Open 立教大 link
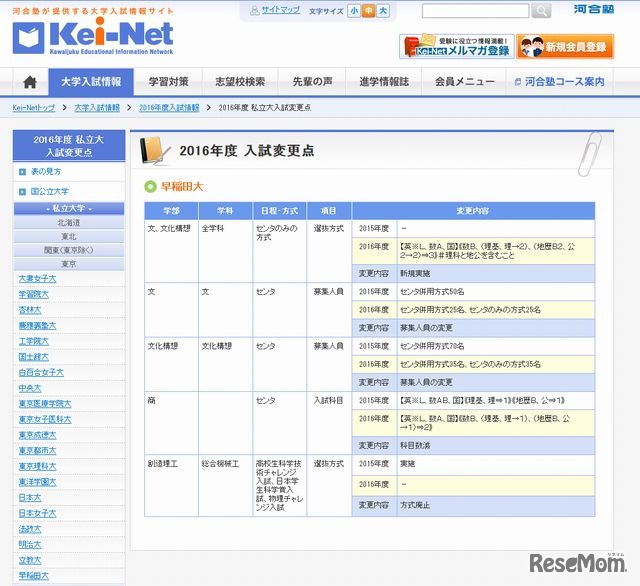The height and width of the screenshot is (586, 640). pos(30,560)
